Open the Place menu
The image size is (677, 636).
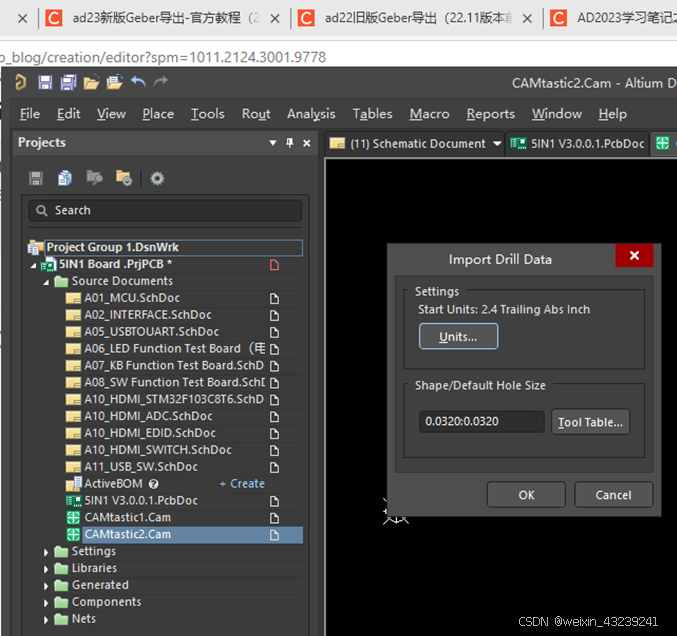[158, 114]
